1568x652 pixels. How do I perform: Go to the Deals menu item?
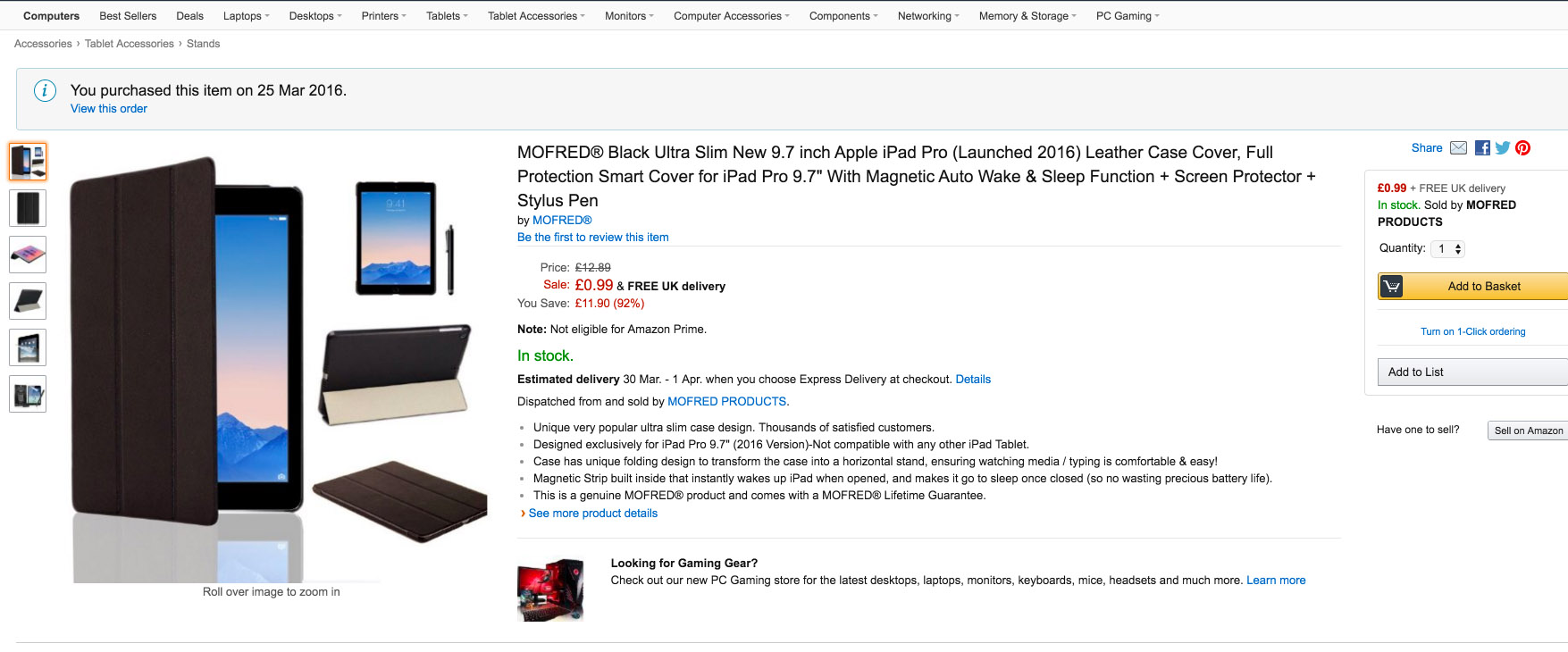189,16
